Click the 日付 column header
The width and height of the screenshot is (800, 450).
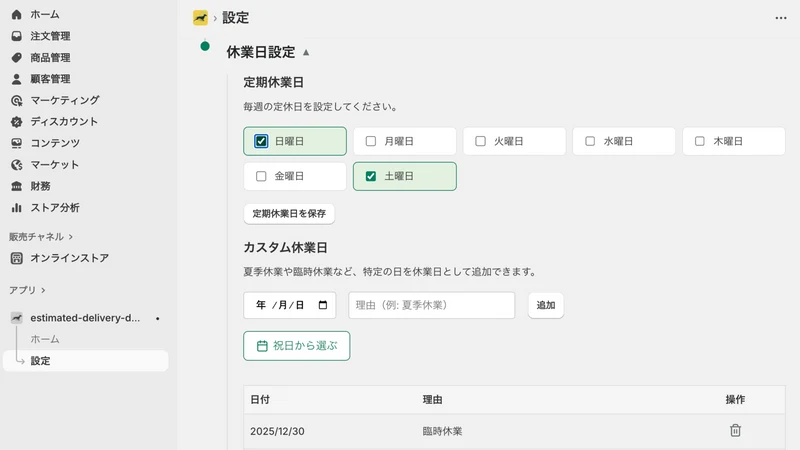pos(260,399)
